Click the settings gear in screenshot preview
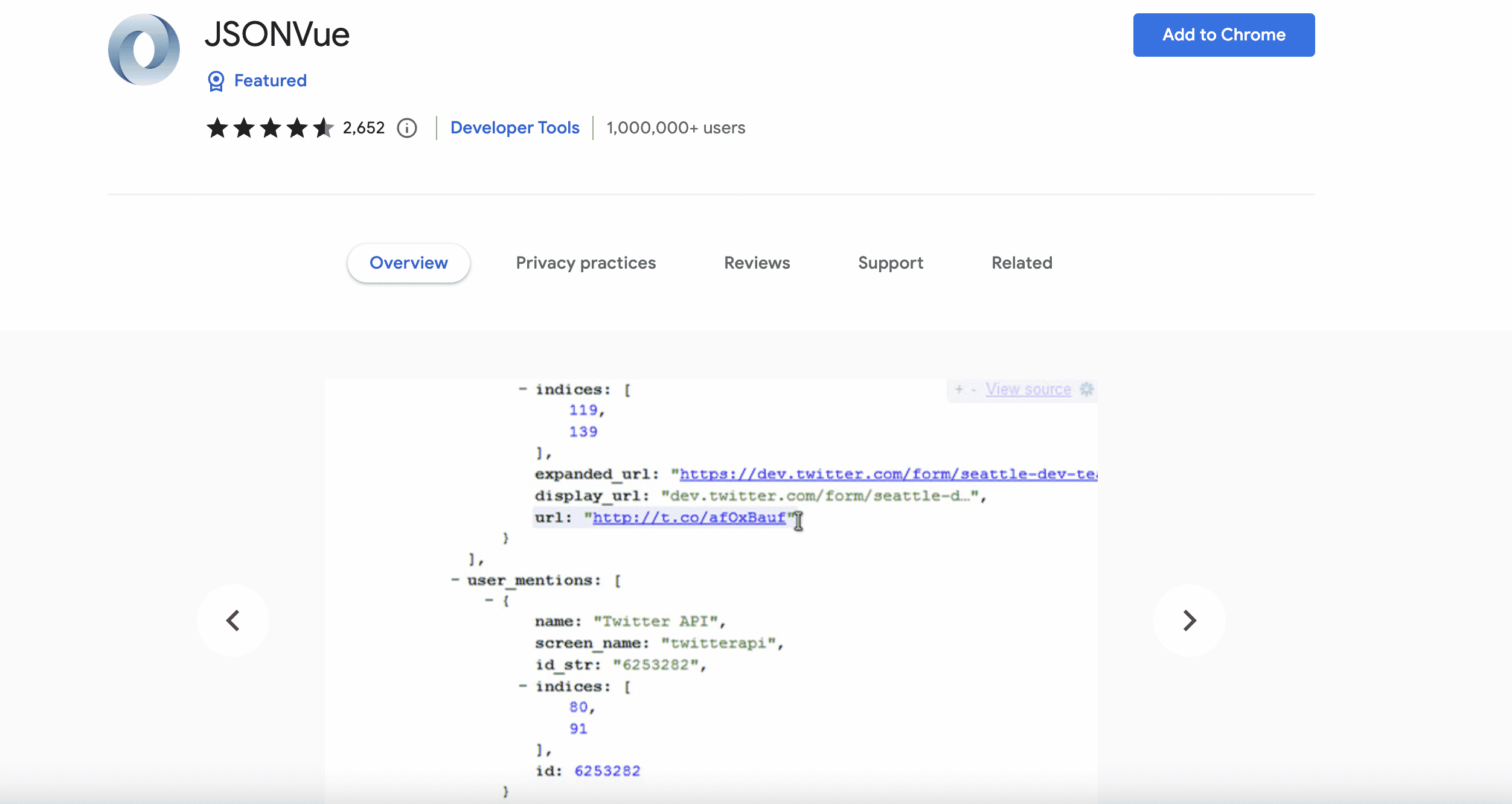The width and height of the screenshot is (1512, 804). tap(1086, 389)
